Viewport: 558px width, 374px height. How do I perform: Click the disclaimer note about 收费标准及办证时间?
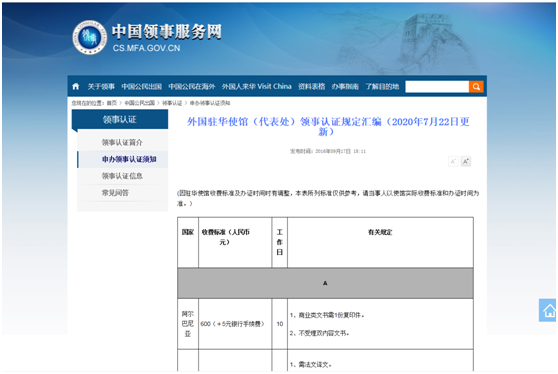(328, 198)
